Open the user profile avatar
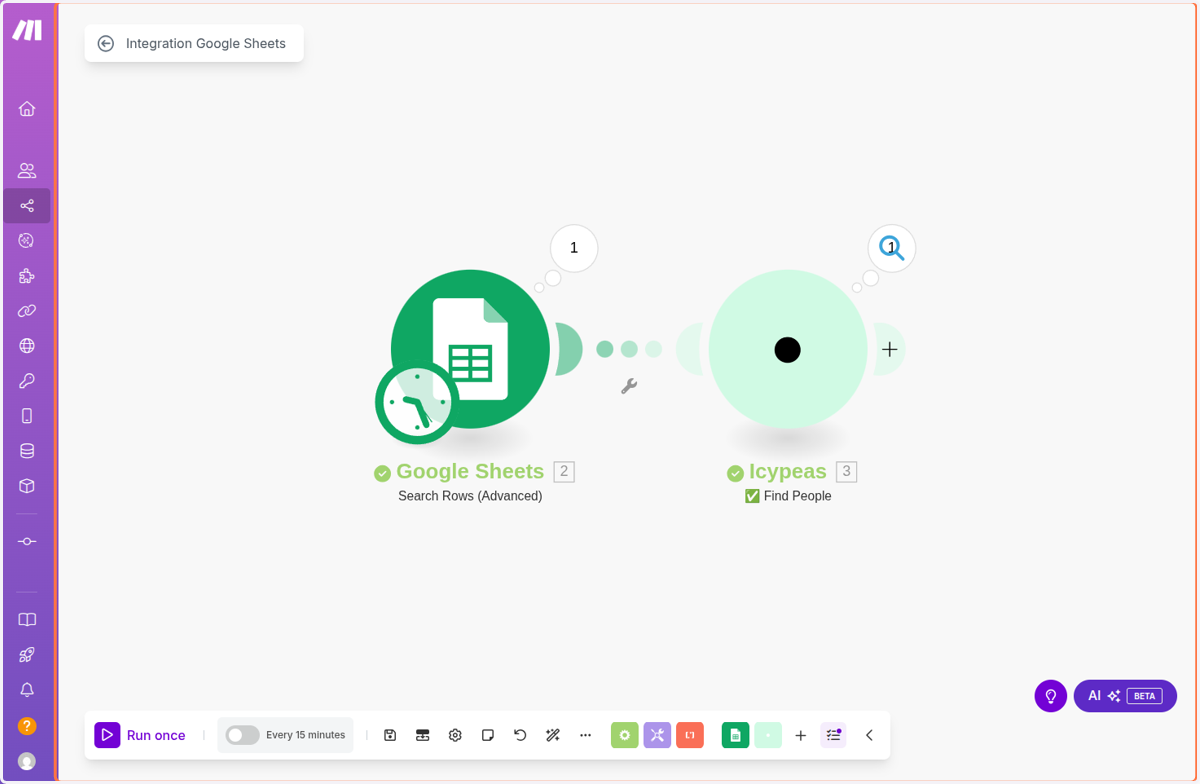This screenshot has height=784, width=1200. click(x=27, y=761)
